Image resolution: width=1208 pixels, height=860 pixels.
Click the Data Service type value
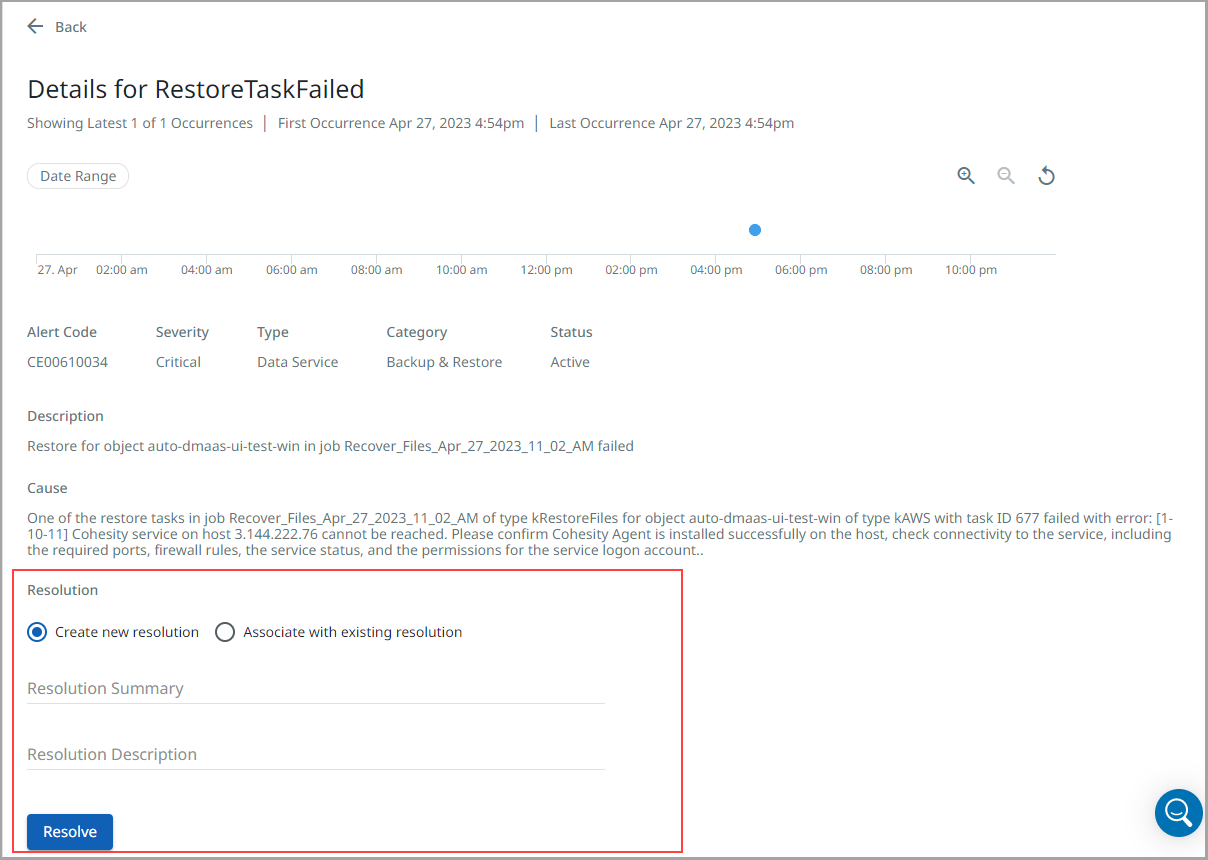297,362
